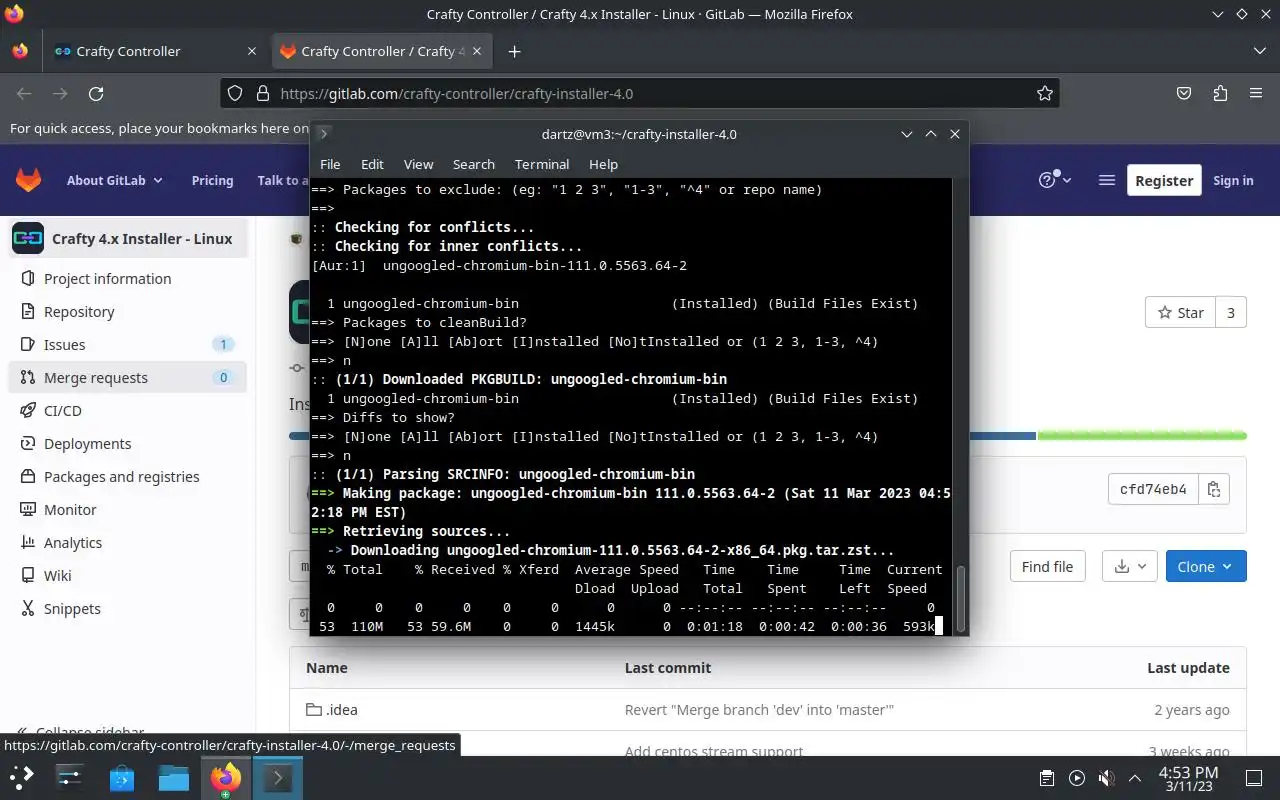Image resolution: width=1280 pixels, height=800 pixels.
Task: Open clipboard tray icon
Action: pyautogui.click(x=1046, y=778)
